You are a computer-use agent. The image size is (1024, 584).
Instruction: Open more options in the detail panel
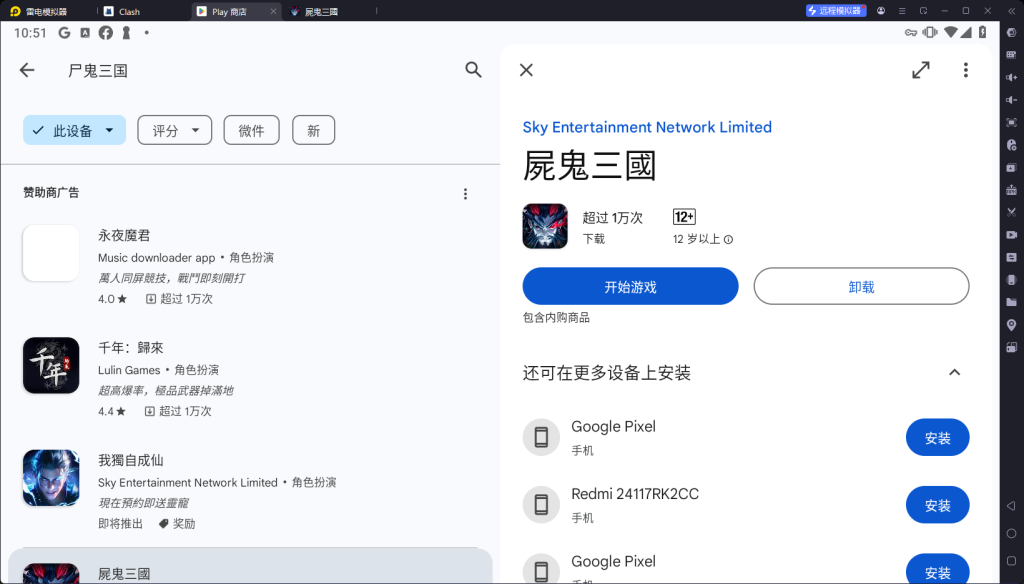coord(966,70)
